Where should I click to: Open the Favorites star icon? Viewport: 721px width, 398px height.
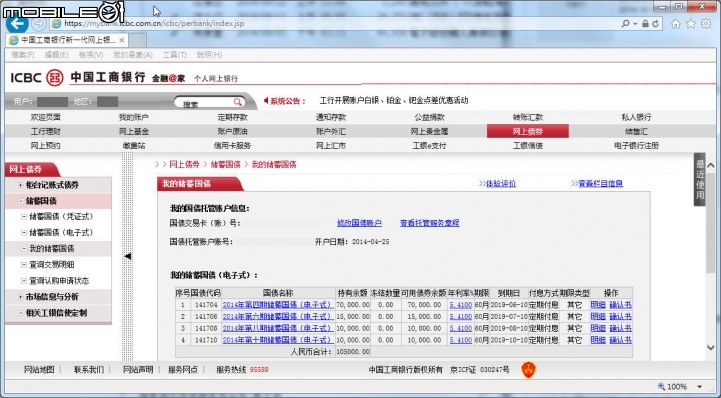pos(691,24)
